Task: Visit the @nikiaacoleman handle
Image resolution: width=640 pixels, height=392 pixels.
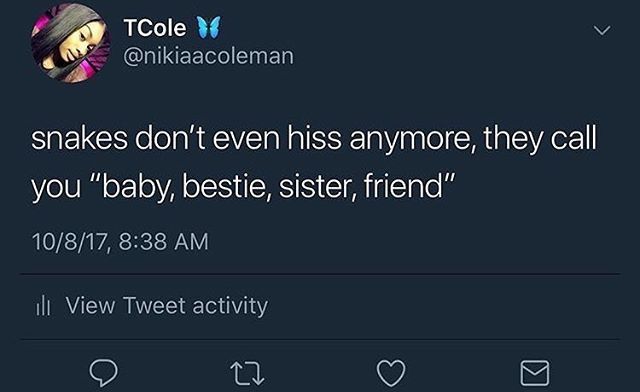Action: click(208, 56)
